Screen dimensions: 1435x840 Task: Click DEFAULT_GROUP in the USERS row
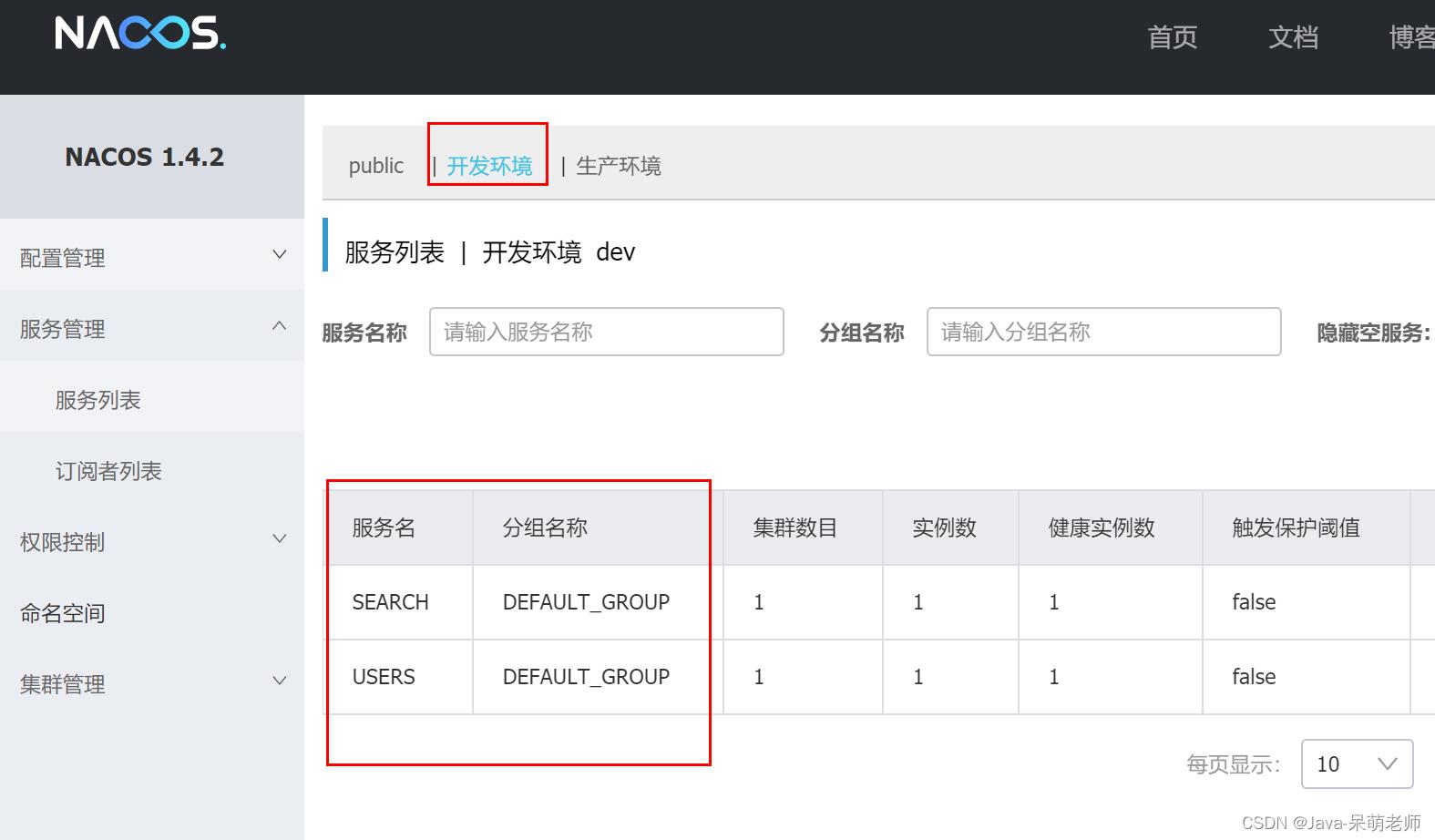[x=586, y=677]
